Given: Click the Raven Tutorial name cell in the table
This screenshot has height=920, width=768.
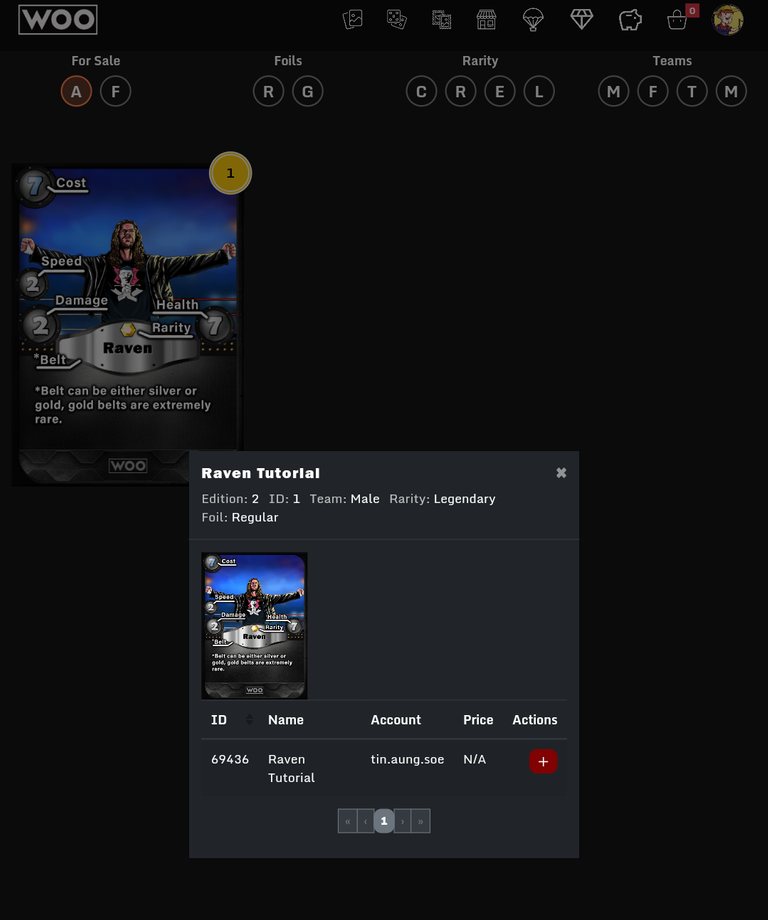Looking at the screenshot, I should coord(292,769).
